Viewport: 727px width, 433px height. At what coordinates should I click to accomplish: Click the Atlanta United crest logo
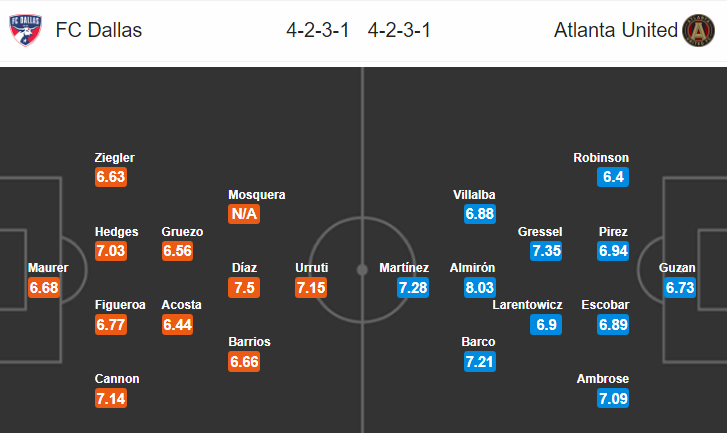click(x=698, y=30)
